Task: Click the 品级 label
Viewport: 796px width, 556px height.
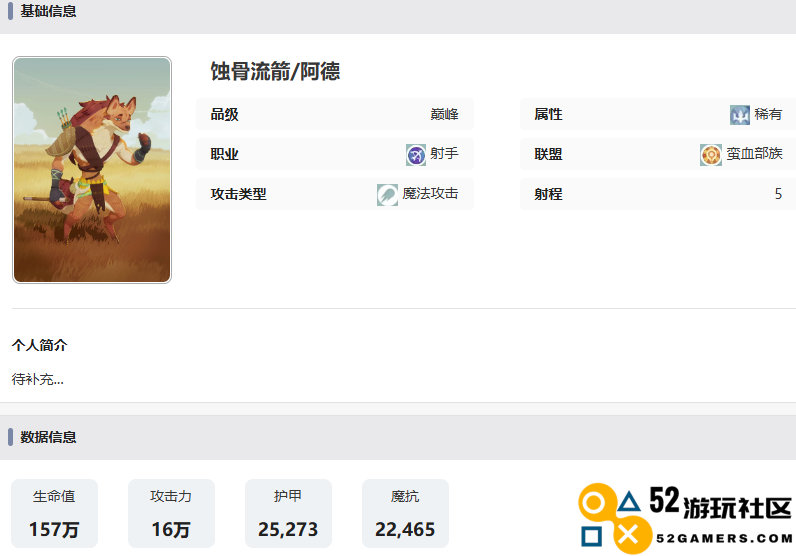Action: click(x=224, y=114)
